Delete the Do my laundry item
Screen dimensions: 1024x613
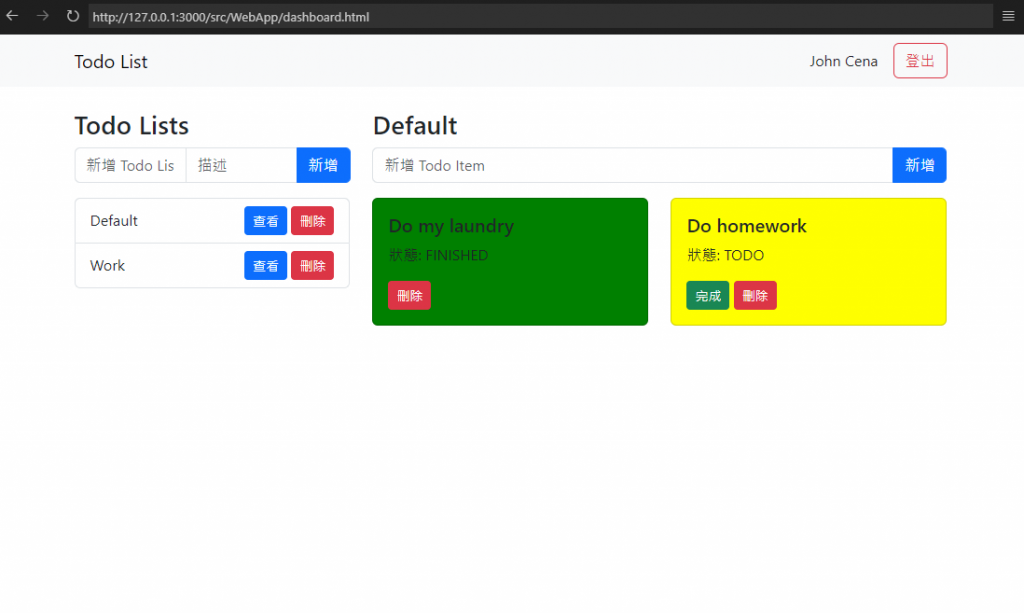tap(409, 296)
